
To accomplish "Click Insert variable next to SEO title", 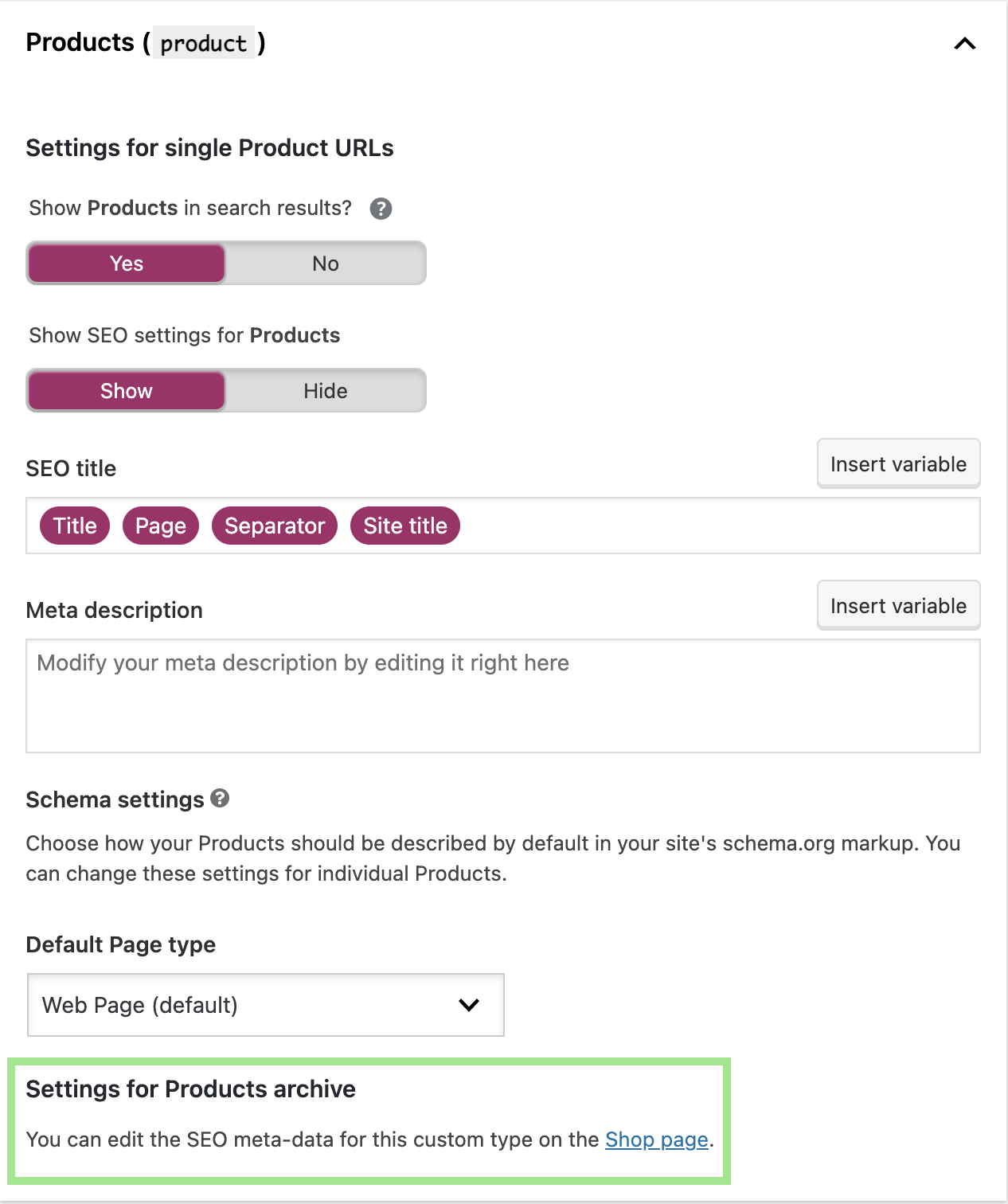I will [x=898, y=463].
